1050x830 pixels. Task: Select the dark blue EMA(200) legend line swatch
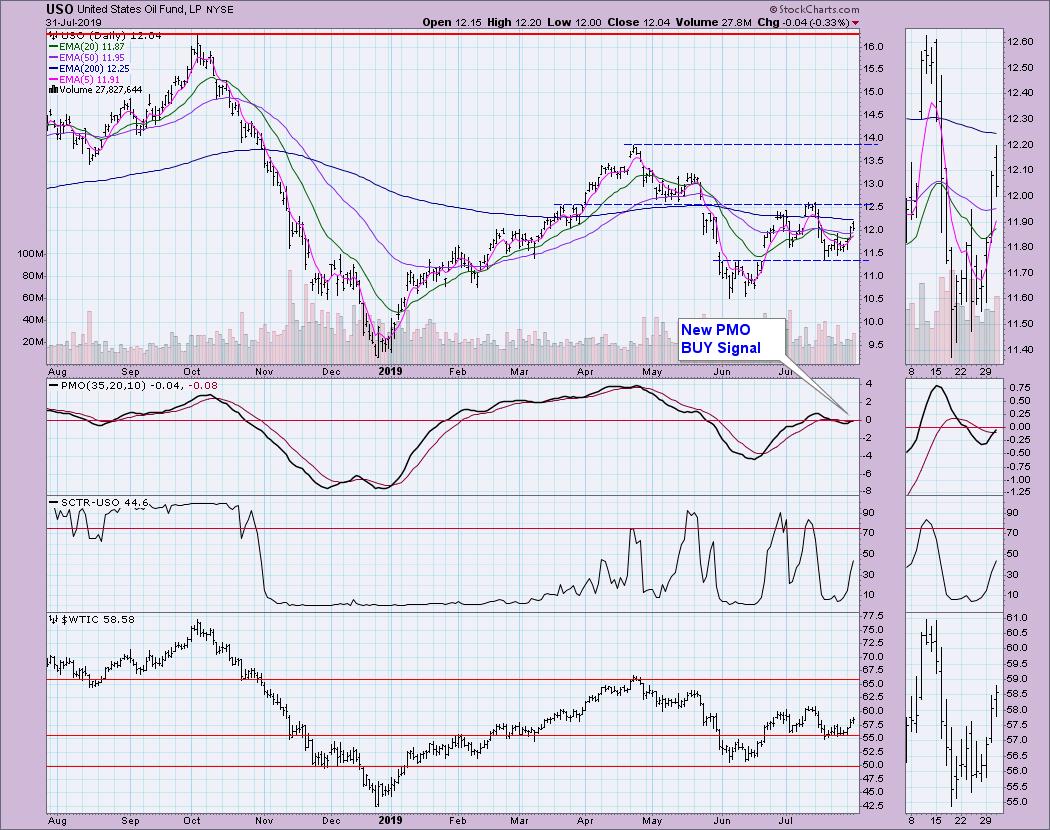point(54,68)
